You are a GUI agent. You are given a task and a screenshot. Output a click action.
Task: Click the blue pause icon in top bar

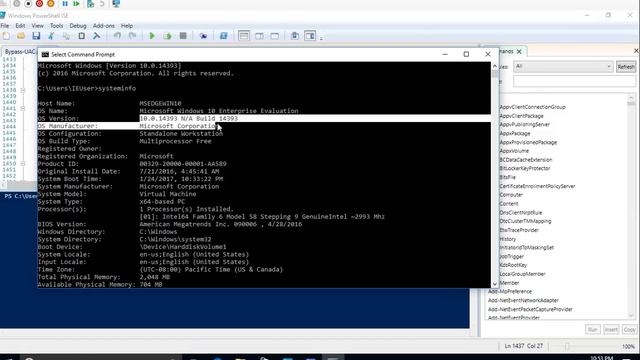tap(65, 4)
